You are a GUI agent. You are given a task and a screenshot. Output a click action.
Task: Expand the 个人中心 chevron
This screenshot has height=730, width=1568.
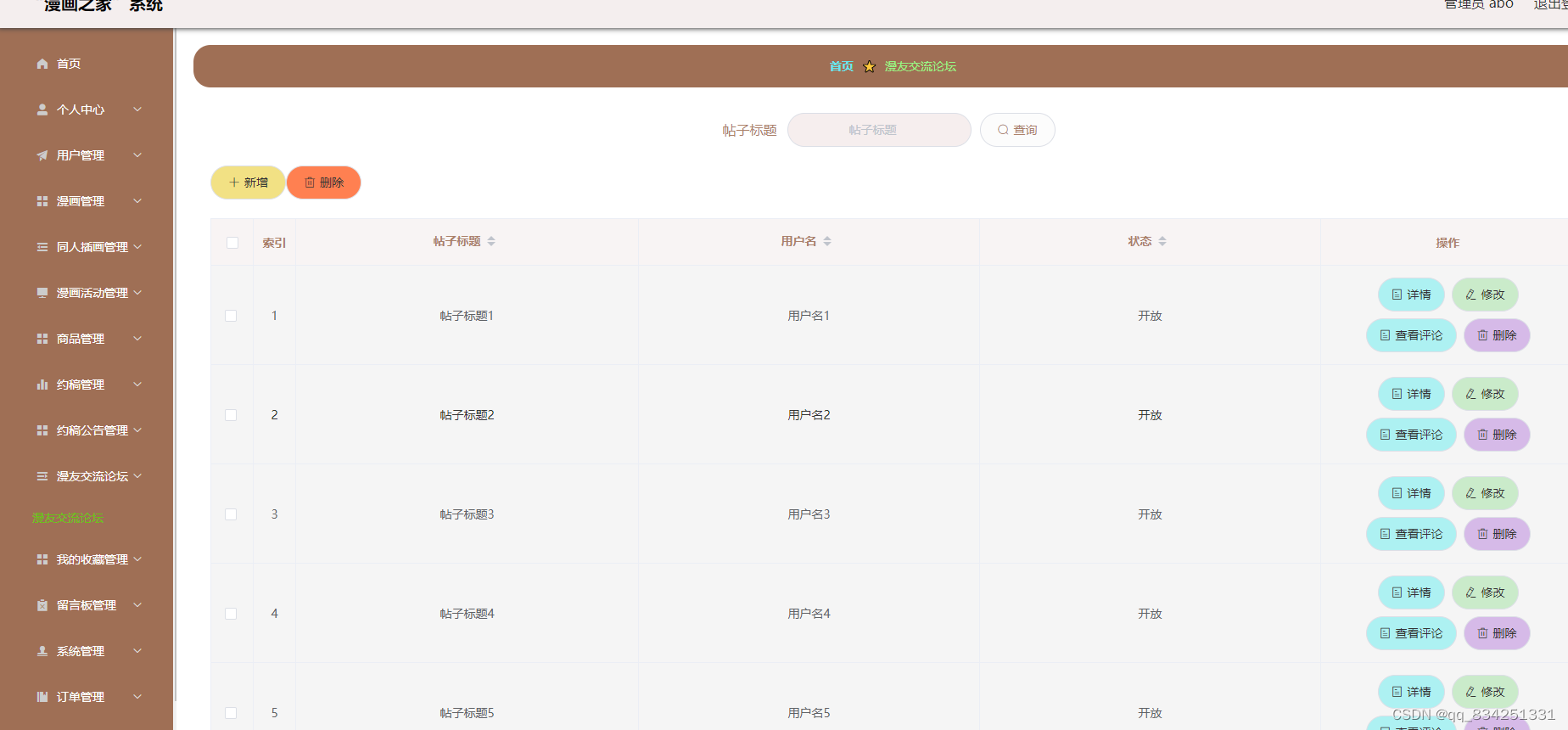pos(137,109)
